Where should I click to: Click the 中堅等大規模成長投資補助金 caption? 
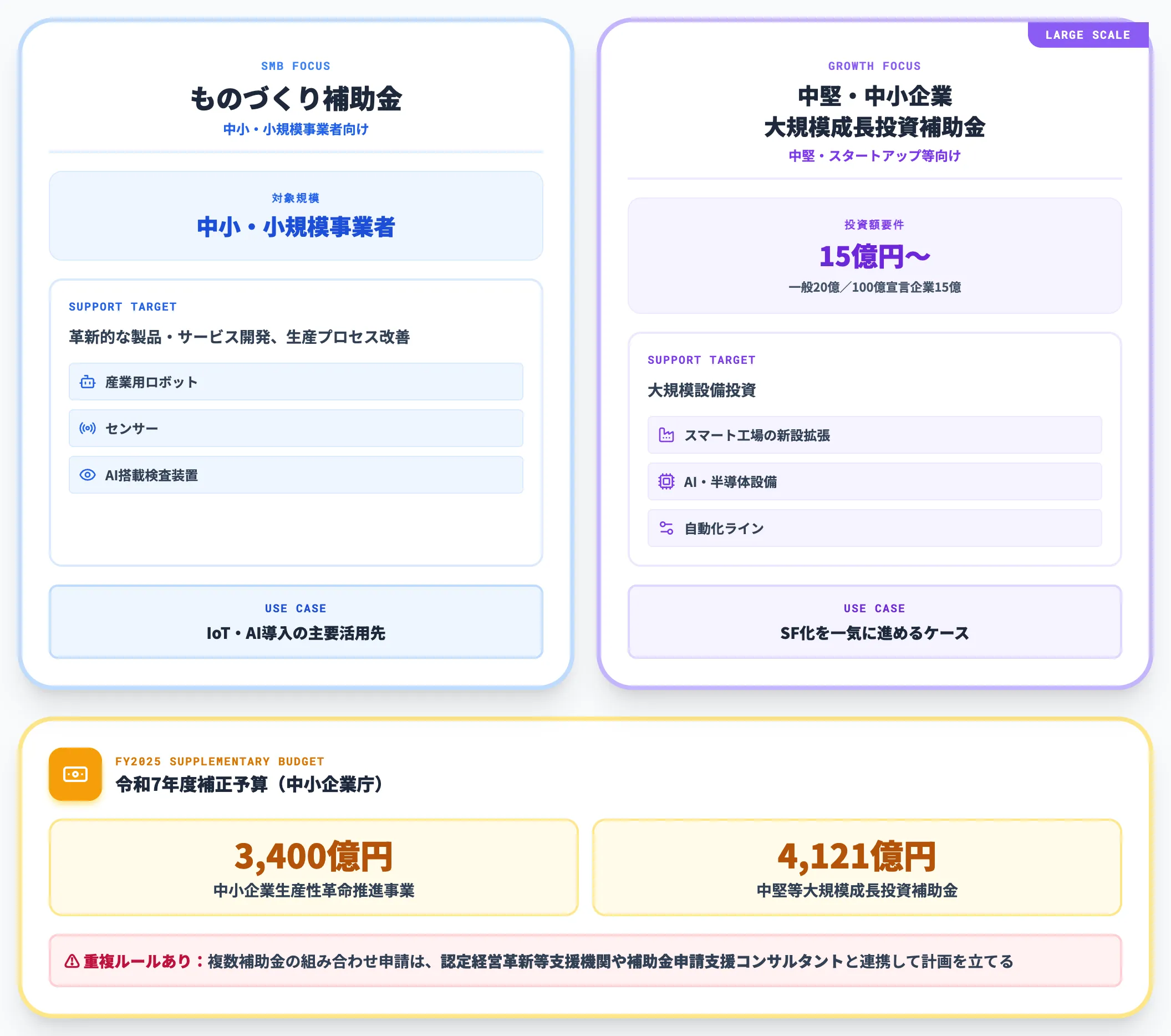(x=857, y=891)
